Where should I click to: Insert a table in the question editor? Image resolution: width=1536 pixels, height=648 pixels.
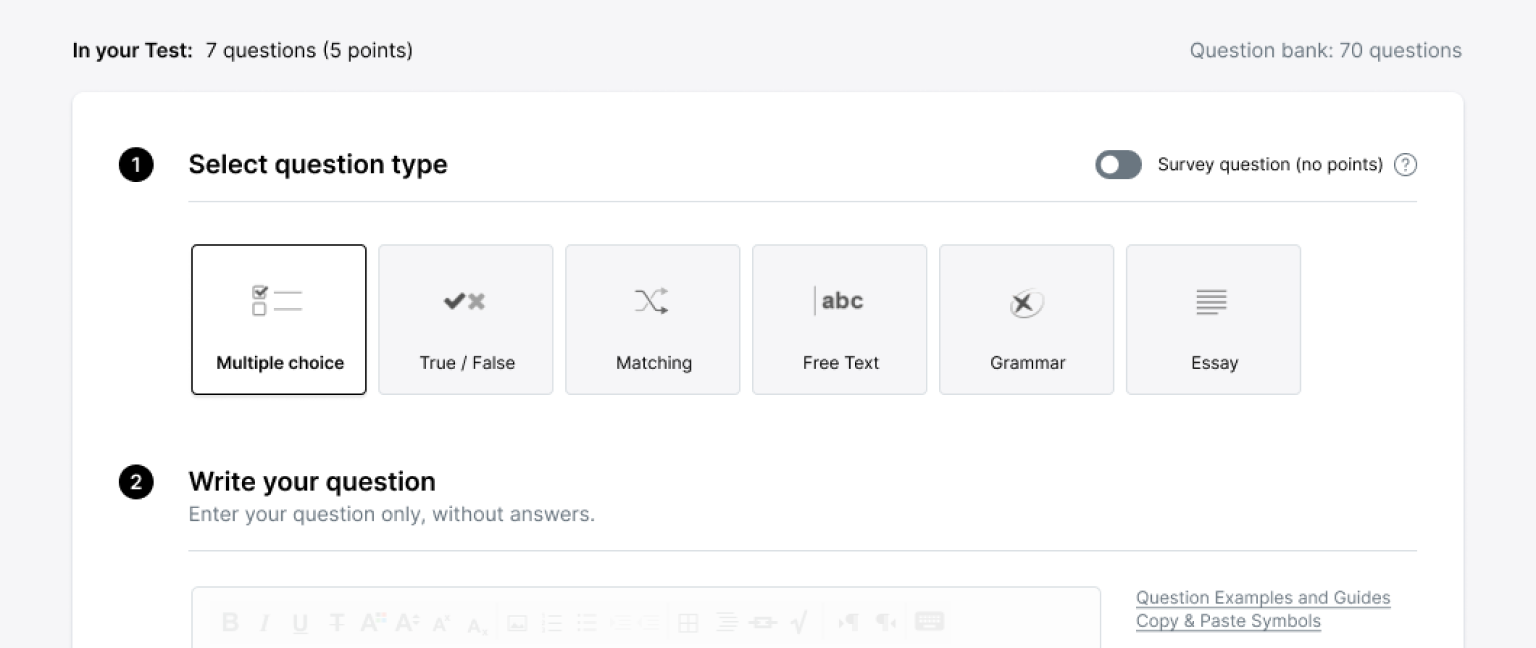[688, 623]
